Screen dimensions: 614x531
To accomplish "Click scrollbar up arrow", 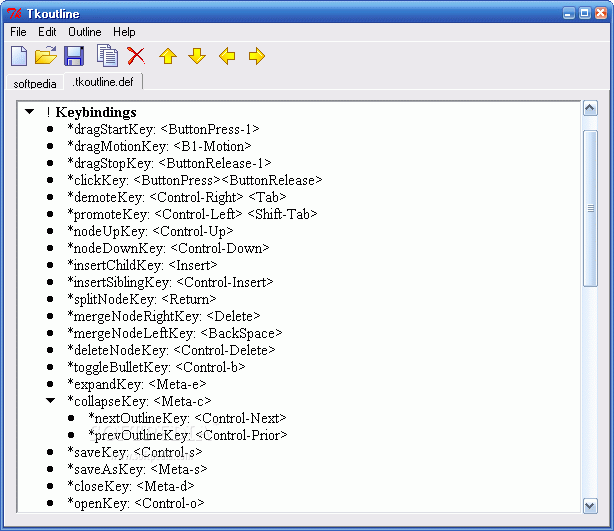I will click(x=590, y=108).
